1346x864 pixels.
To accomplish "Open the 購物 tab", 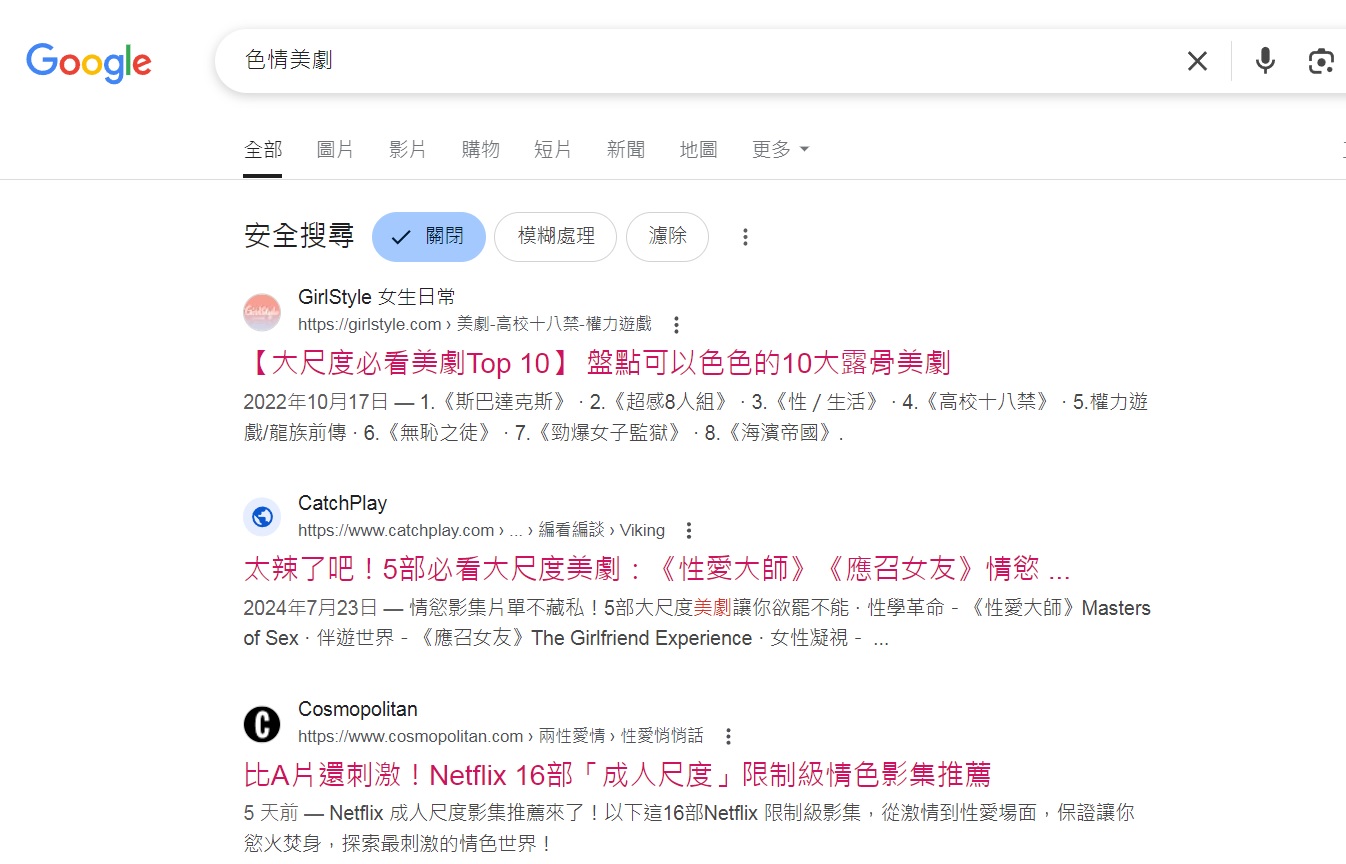I will point(480,149).
